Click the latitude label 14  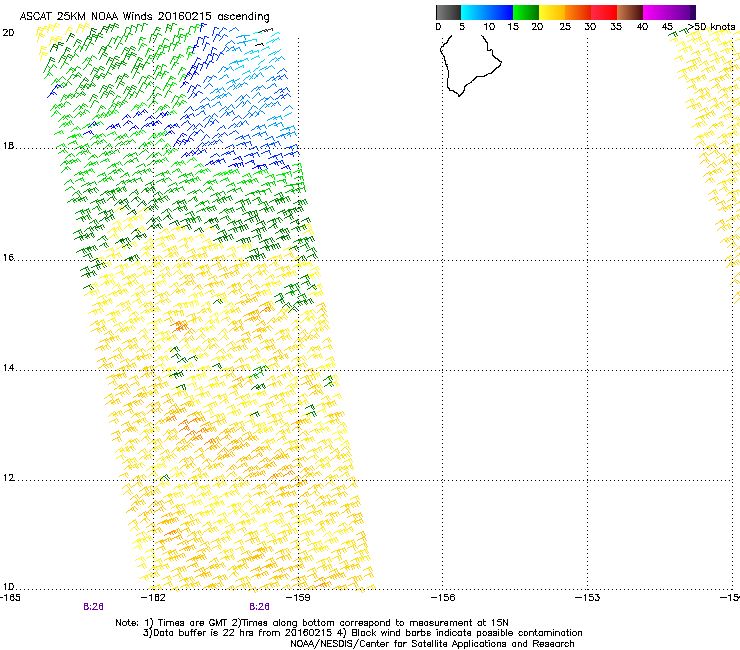pyautogui.click(x=8, y=368)
